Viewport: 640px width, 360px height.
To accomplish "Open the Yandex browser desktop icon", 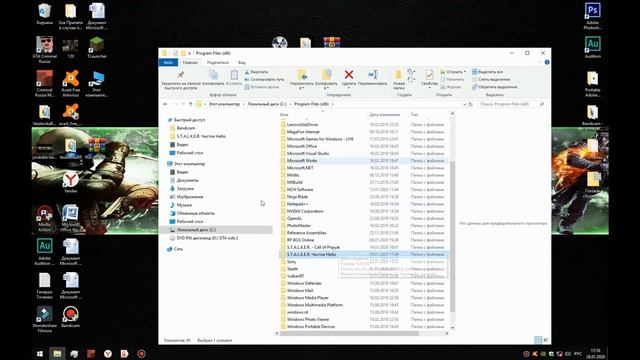I will [x=71, y=182].
